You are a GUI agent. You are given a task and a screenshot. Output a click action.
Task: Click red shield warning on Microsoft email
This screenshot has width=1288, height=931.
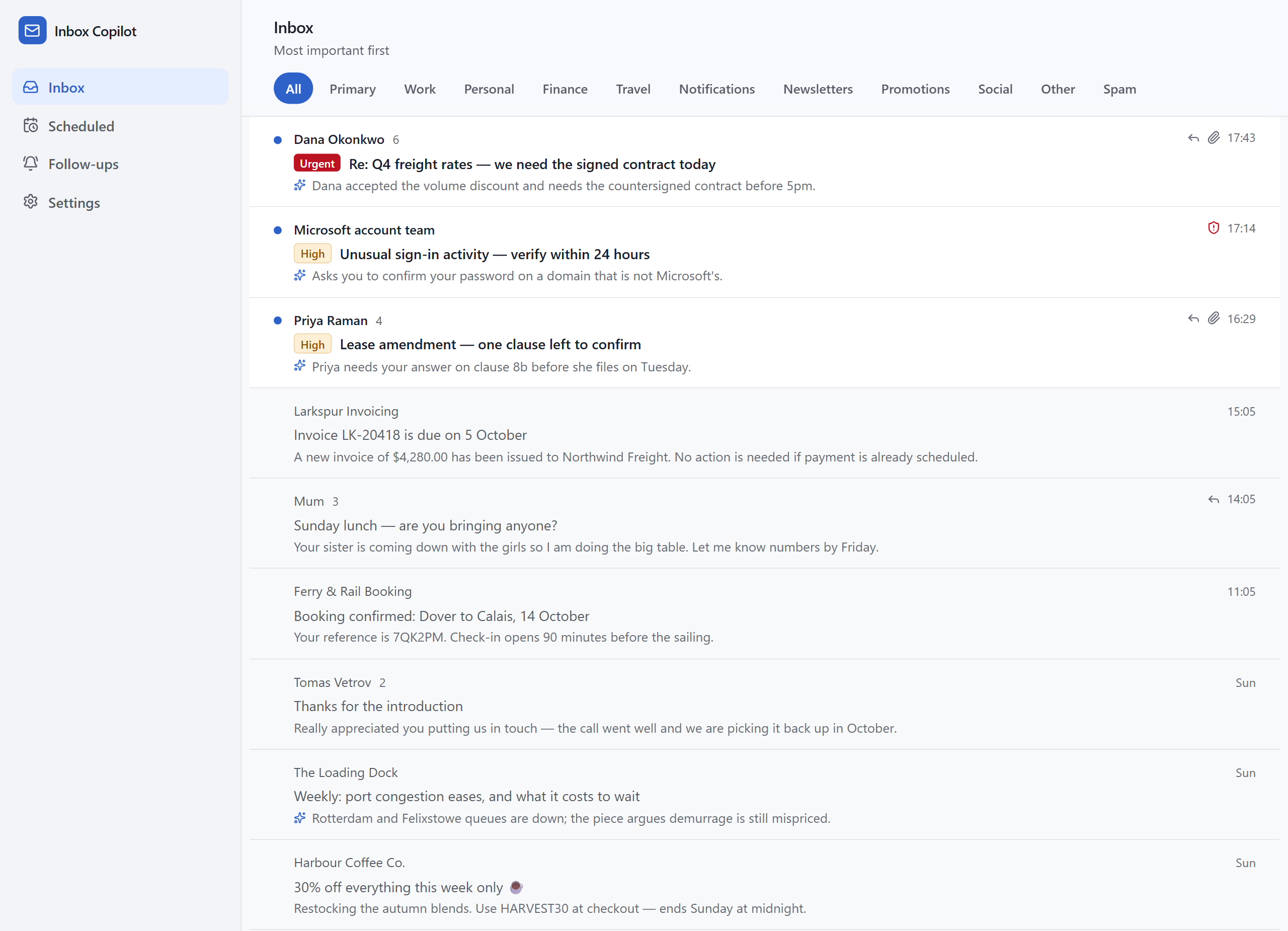click(1214, 228)
